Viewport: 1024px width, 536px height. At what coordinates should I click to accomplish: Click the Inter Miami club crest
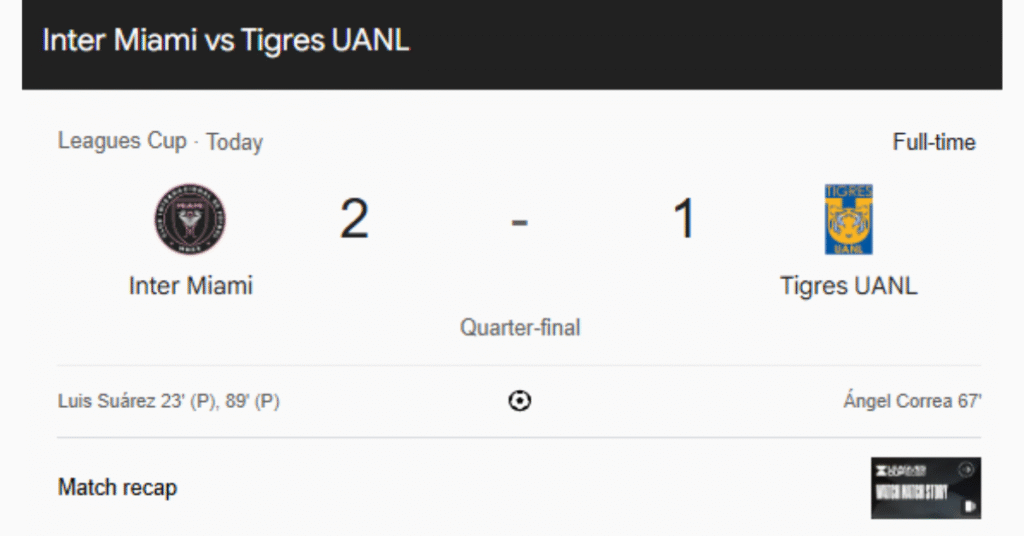(190, 219)
